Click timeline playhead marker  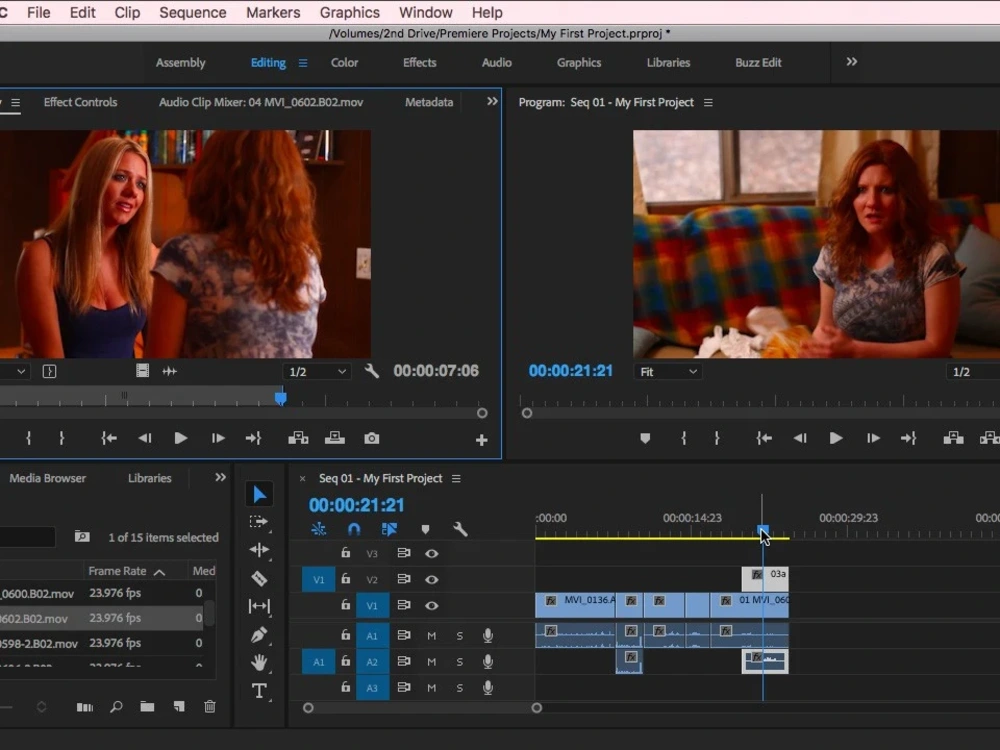tap(763, 531)
